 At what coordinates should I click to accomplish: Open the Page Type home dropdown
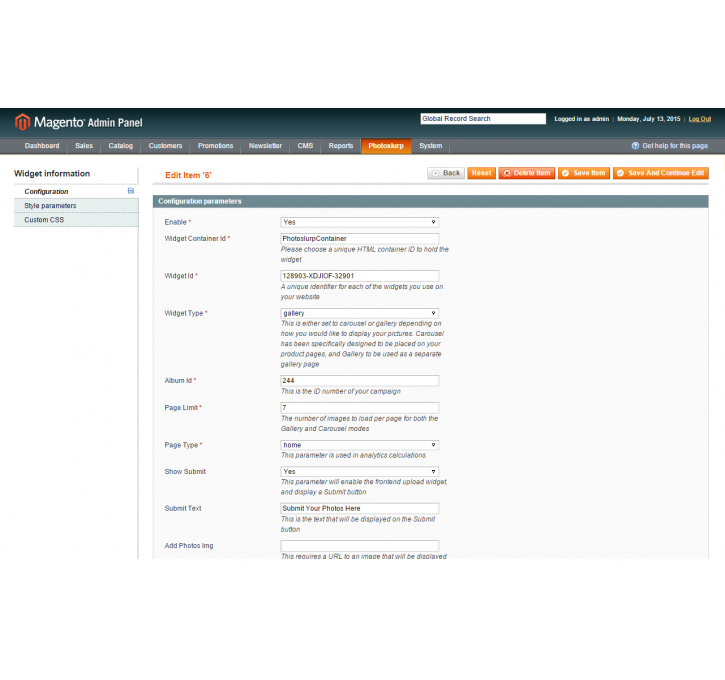359,445
